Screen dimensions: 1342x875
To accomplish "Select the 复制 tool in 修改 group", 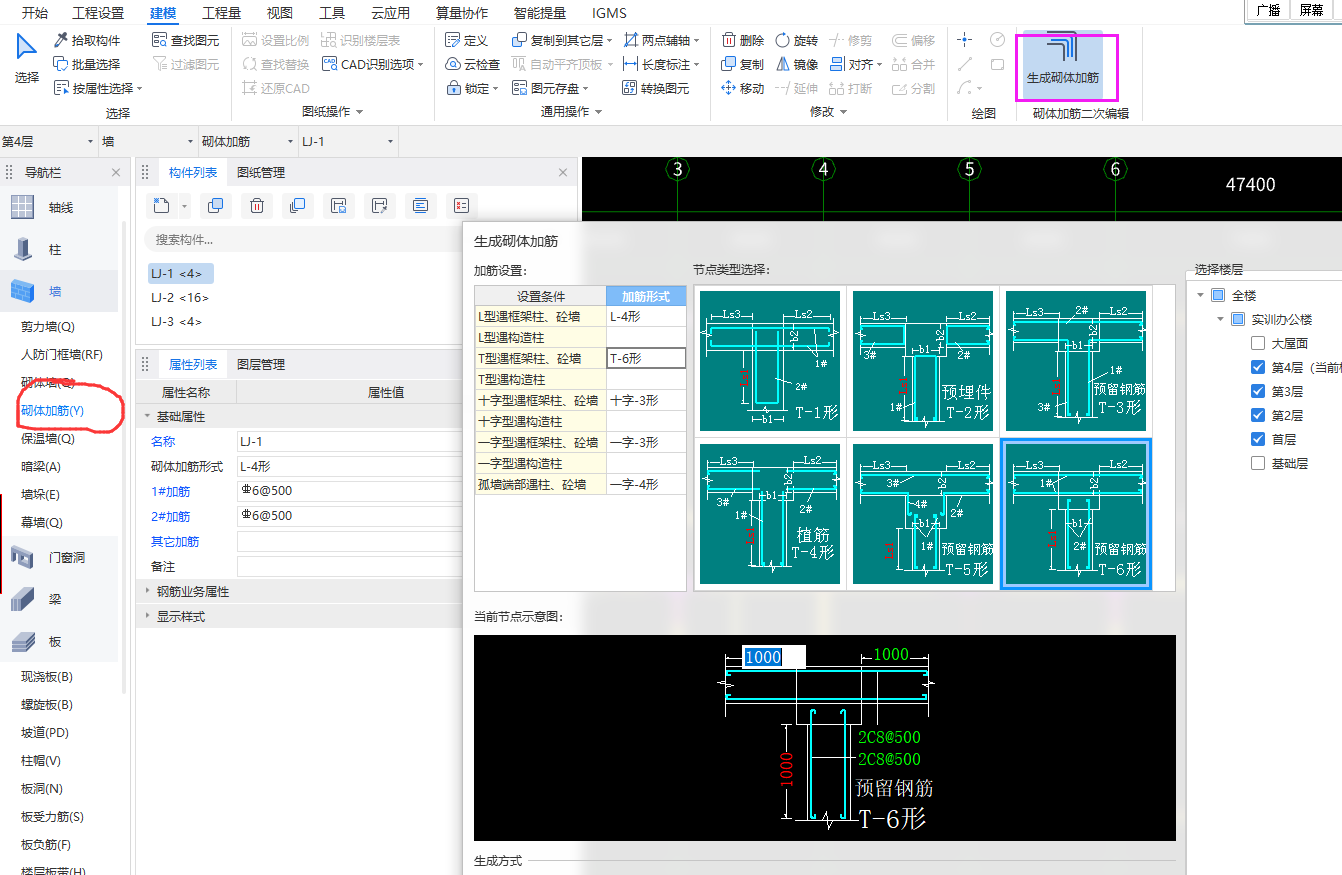I will pos(743,64).
